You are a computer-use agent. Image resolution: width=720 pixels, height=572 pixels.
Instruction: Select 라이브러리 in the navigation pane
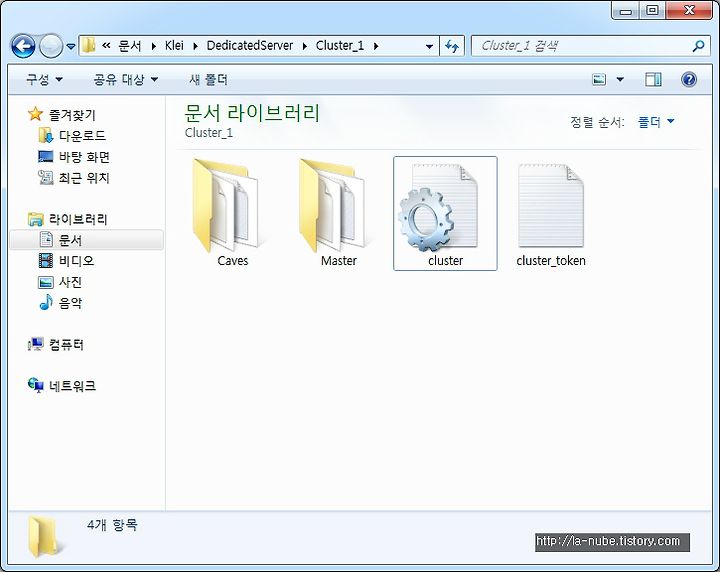(x=68, y=219)
